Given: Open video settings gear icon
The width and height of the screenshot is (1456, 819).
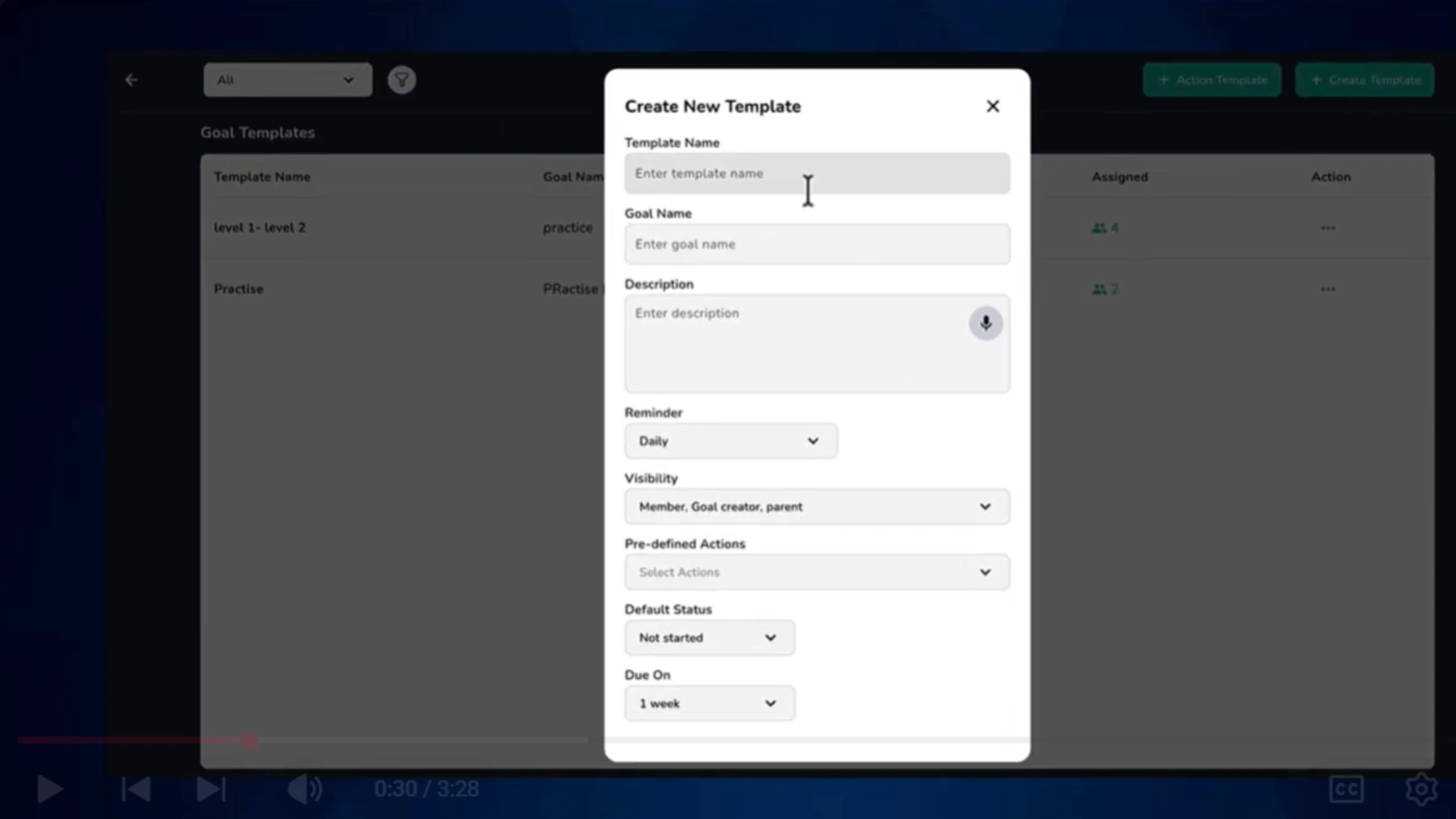Looking at the screenshot, I should click(x=1421, y=789).
